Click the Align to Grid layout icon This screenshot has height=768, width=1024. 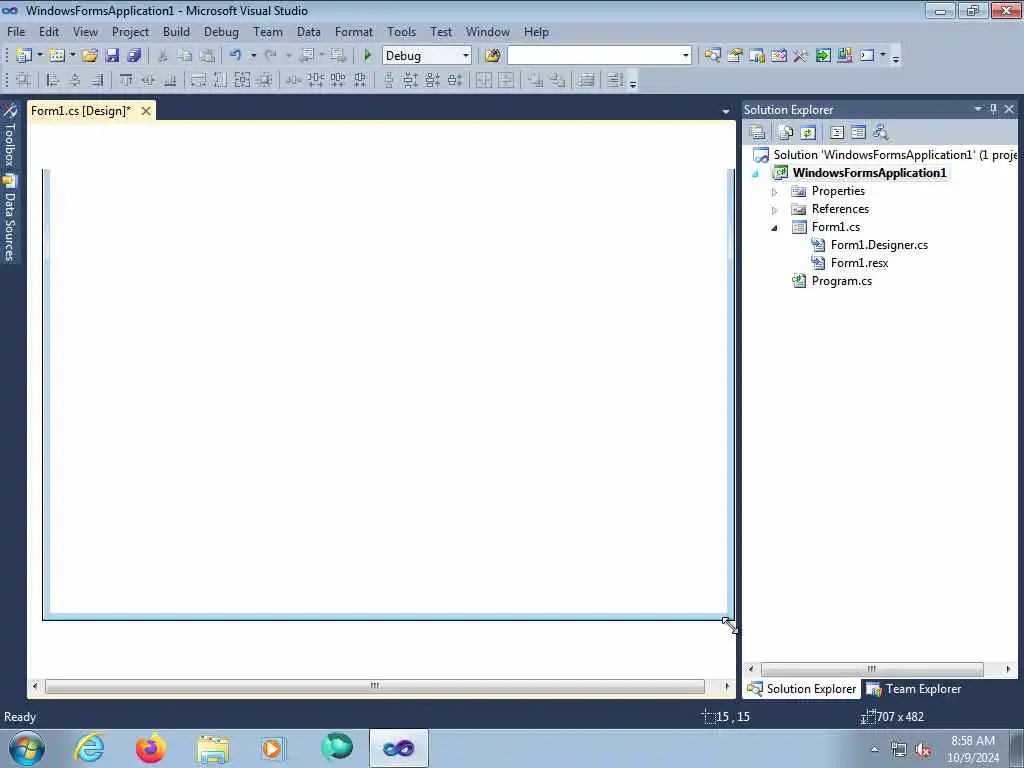pos(24,80)
